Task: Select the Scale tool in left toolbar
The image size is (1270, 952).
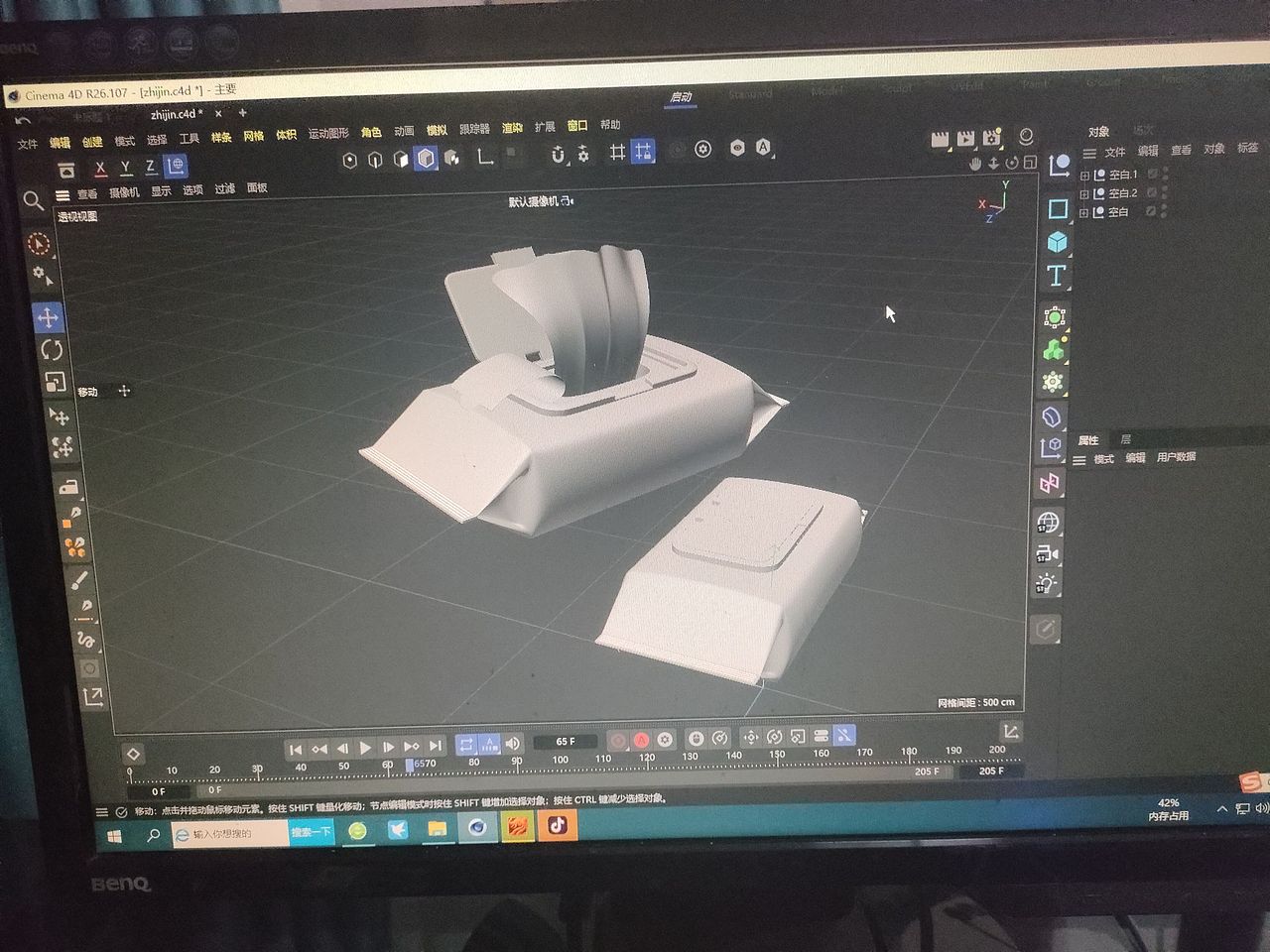Action: coord(55,382)
